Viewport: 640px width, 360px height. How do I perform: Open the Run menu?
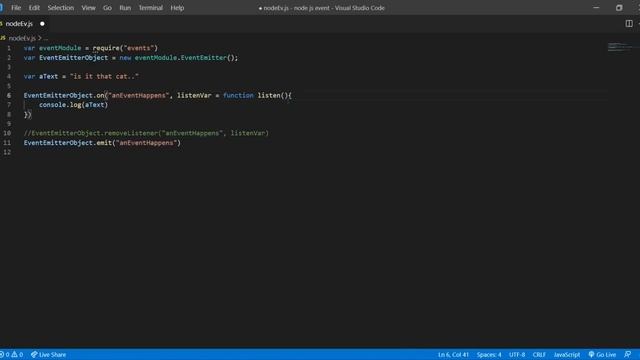125,8
